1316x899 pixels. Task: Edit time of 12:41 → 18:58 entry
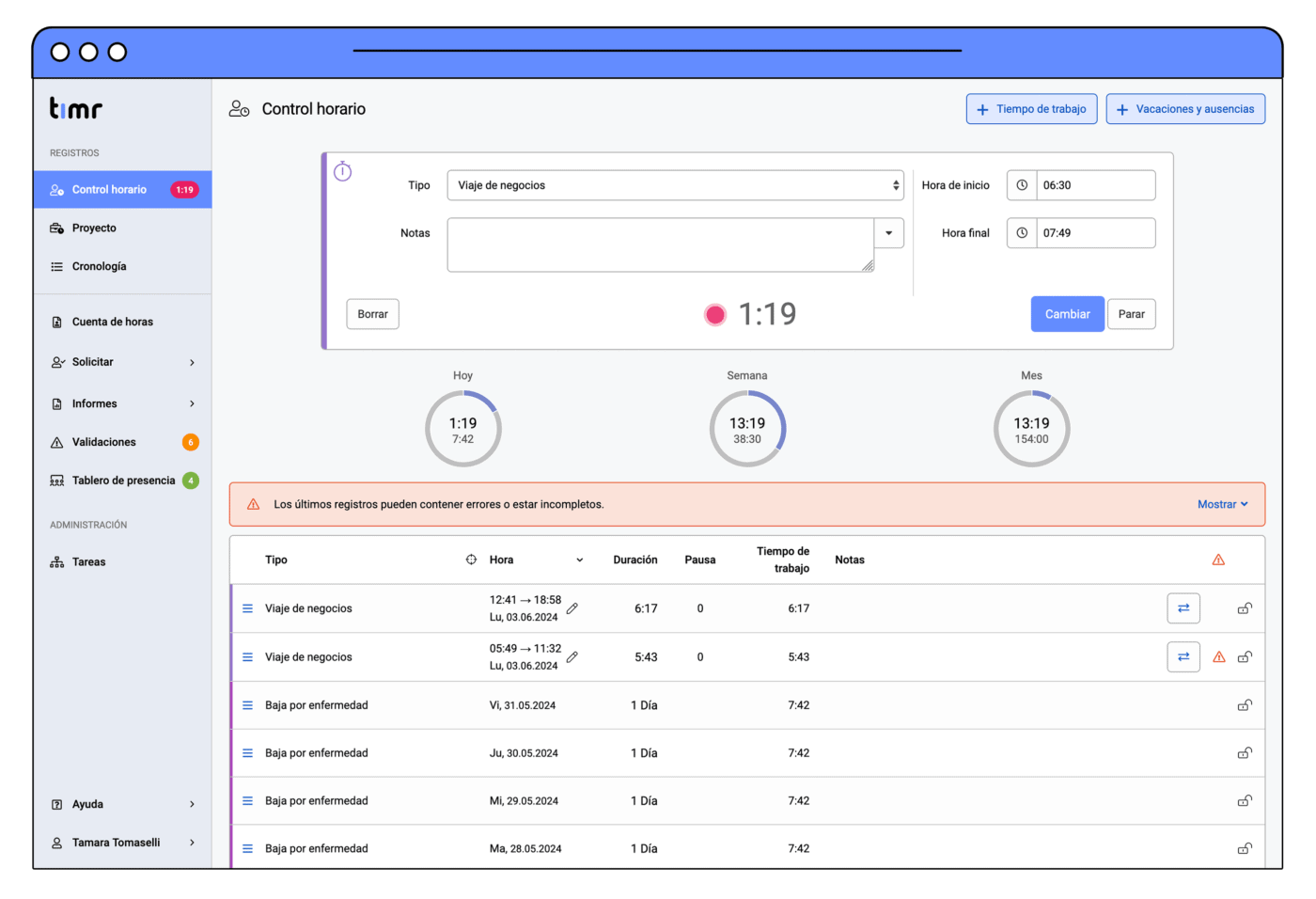pyautogui.click(x=572, y=608)
